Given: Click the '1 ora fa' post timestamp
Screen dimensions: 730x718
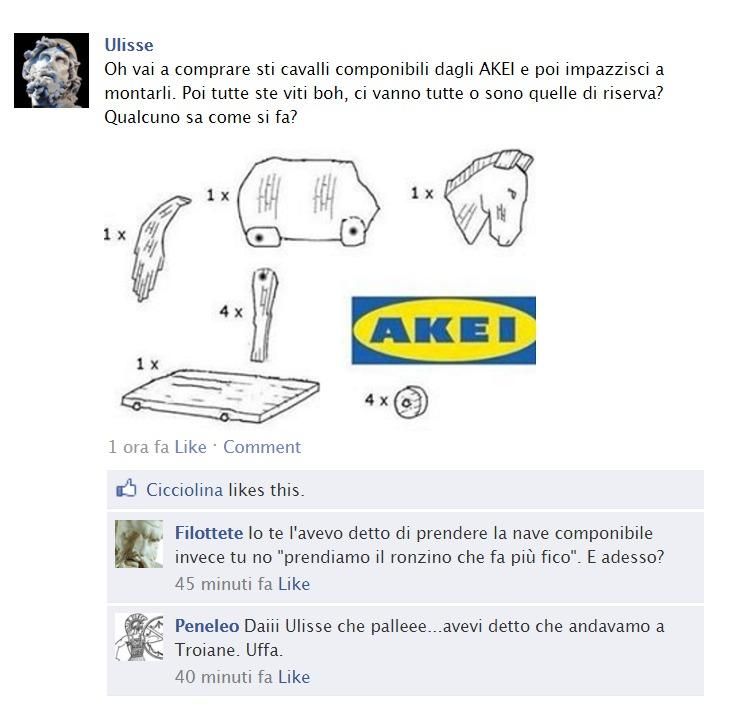Looking at the screenshot, I should point(138,447).
